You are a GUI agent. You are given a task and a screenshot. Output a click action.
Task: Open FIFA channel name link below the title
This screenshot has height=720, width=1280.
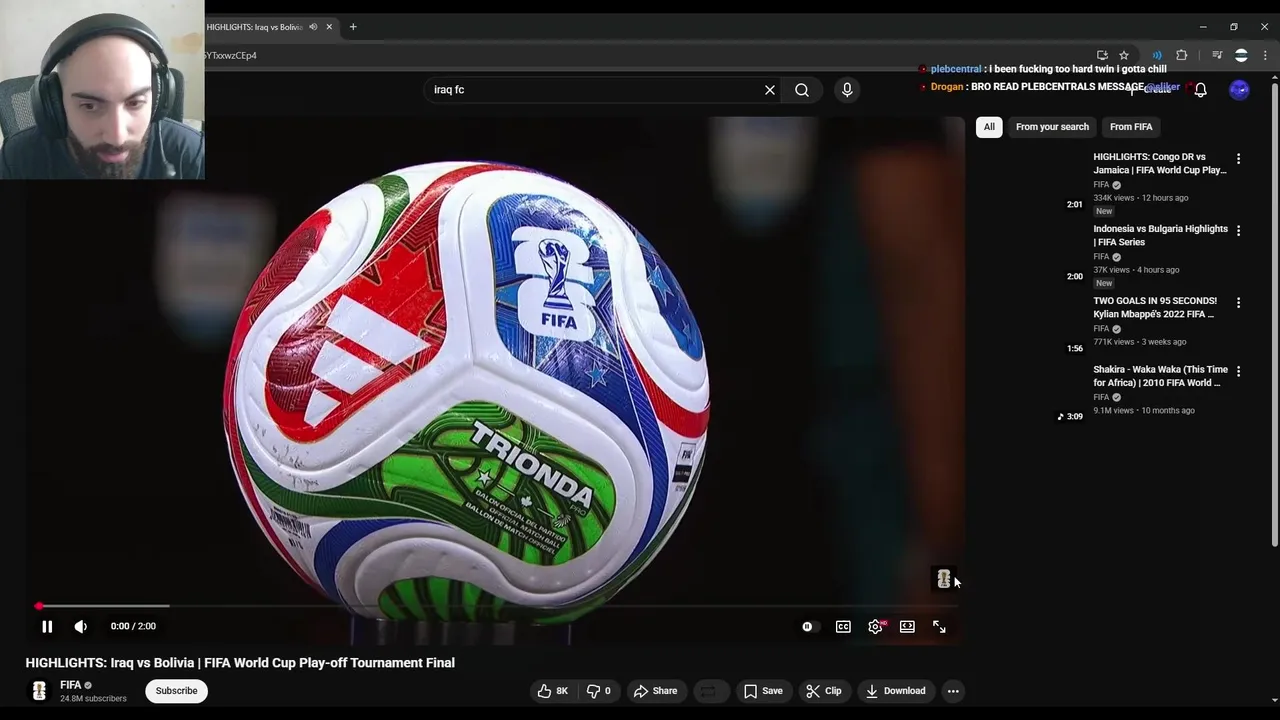[70, 685]
